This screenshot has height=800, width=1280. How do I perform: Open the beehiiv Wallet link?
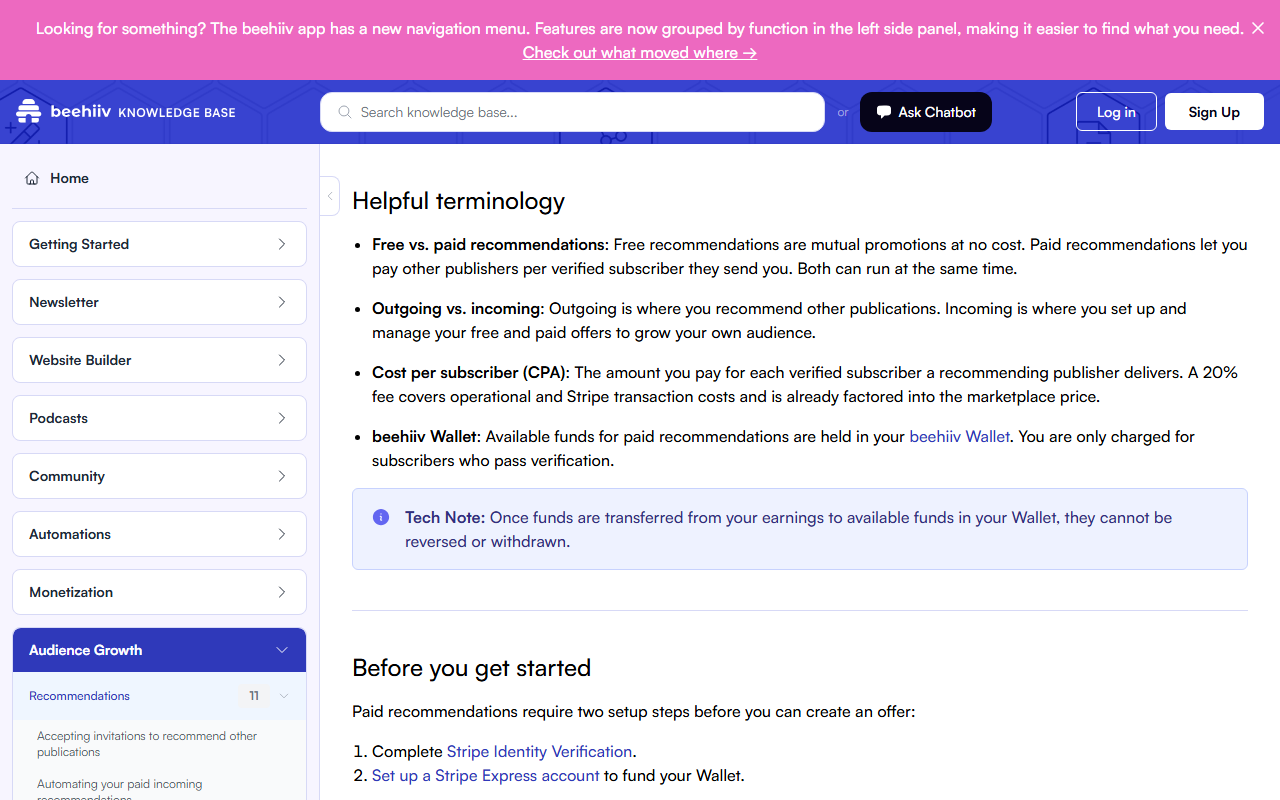[x=960, y=436]
